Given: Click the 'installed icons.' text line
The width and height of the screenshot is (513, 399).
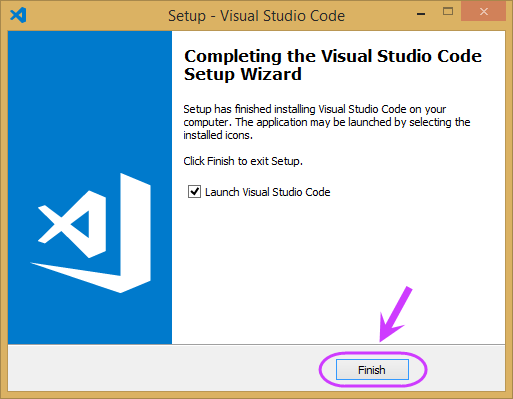Looking at the screenshot, I should [218, 135].
